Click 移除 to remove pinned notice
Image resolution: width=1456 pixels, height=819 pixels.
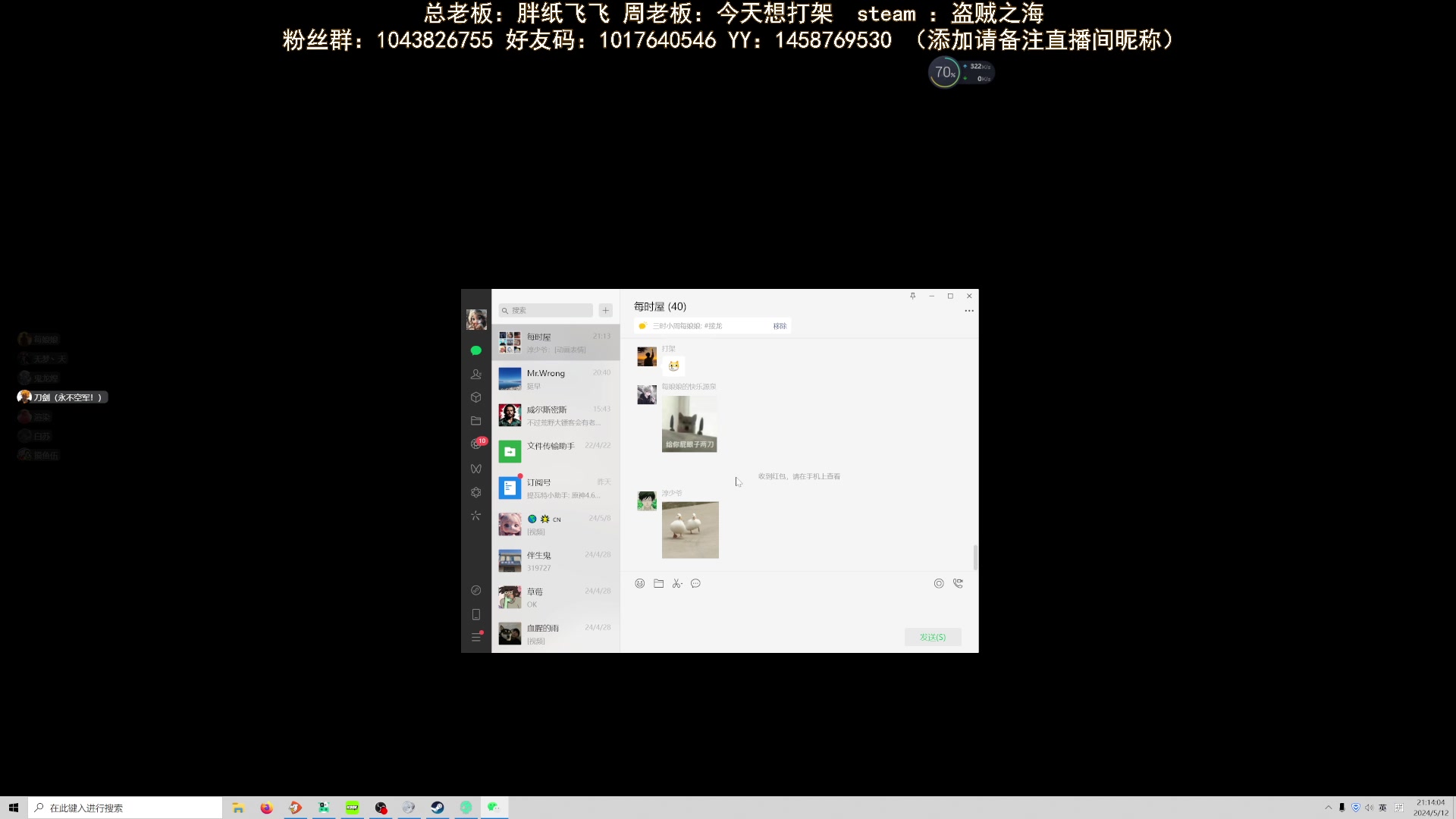pos(780,326)
